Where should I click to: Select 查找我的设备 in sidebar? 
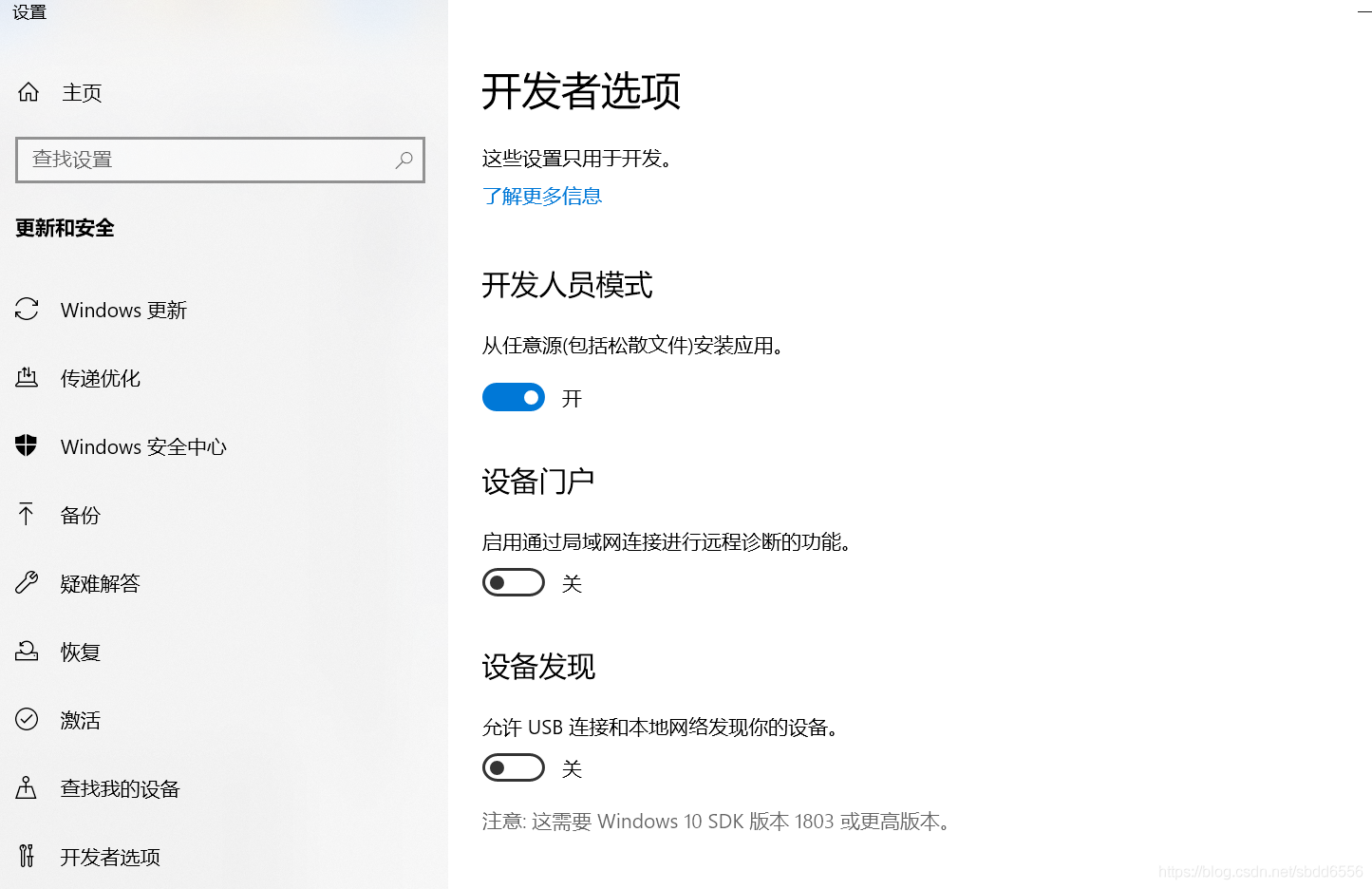121,788
